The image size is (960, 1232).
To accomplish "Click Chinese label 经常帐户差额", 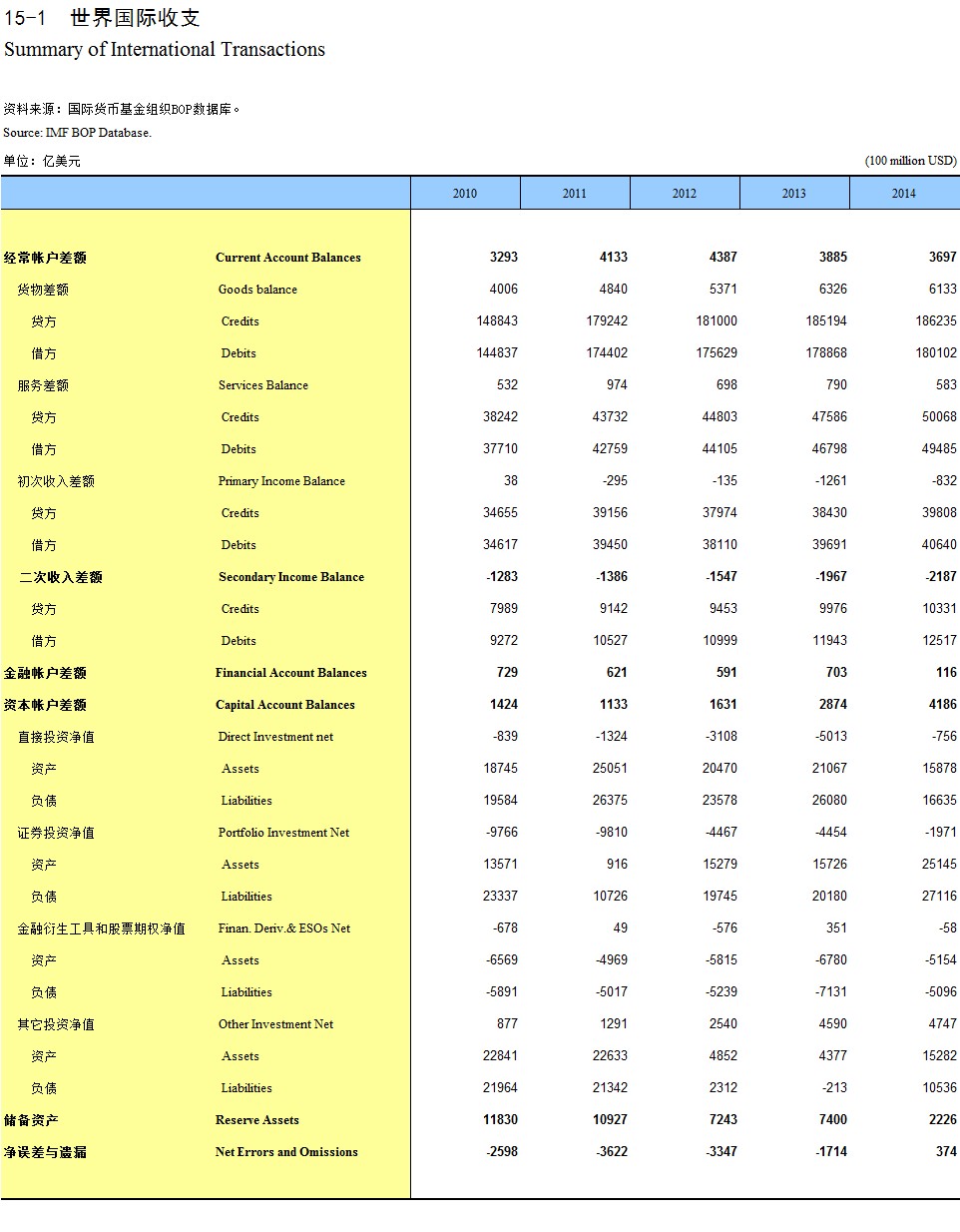I will click(45, 258).
